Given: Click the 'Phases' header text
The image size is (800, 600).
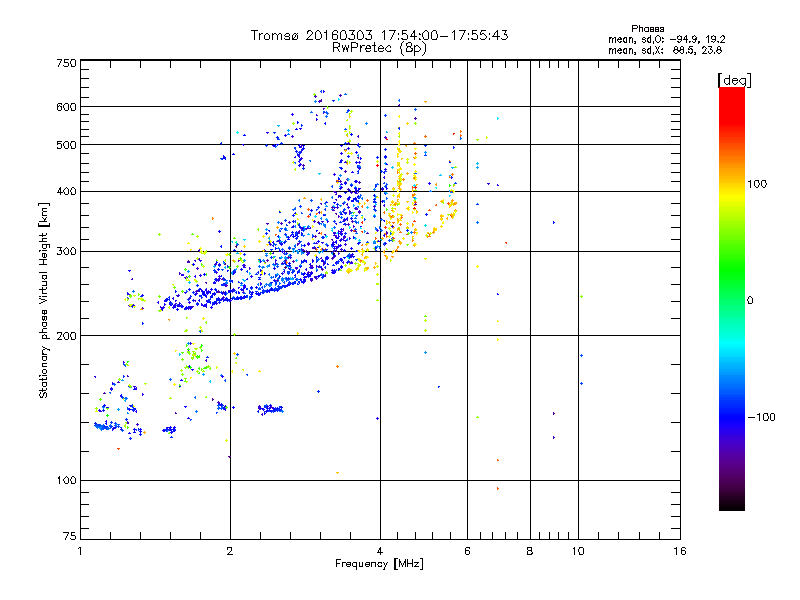Looking at the screenshot, I should click(x=647, y=29).
